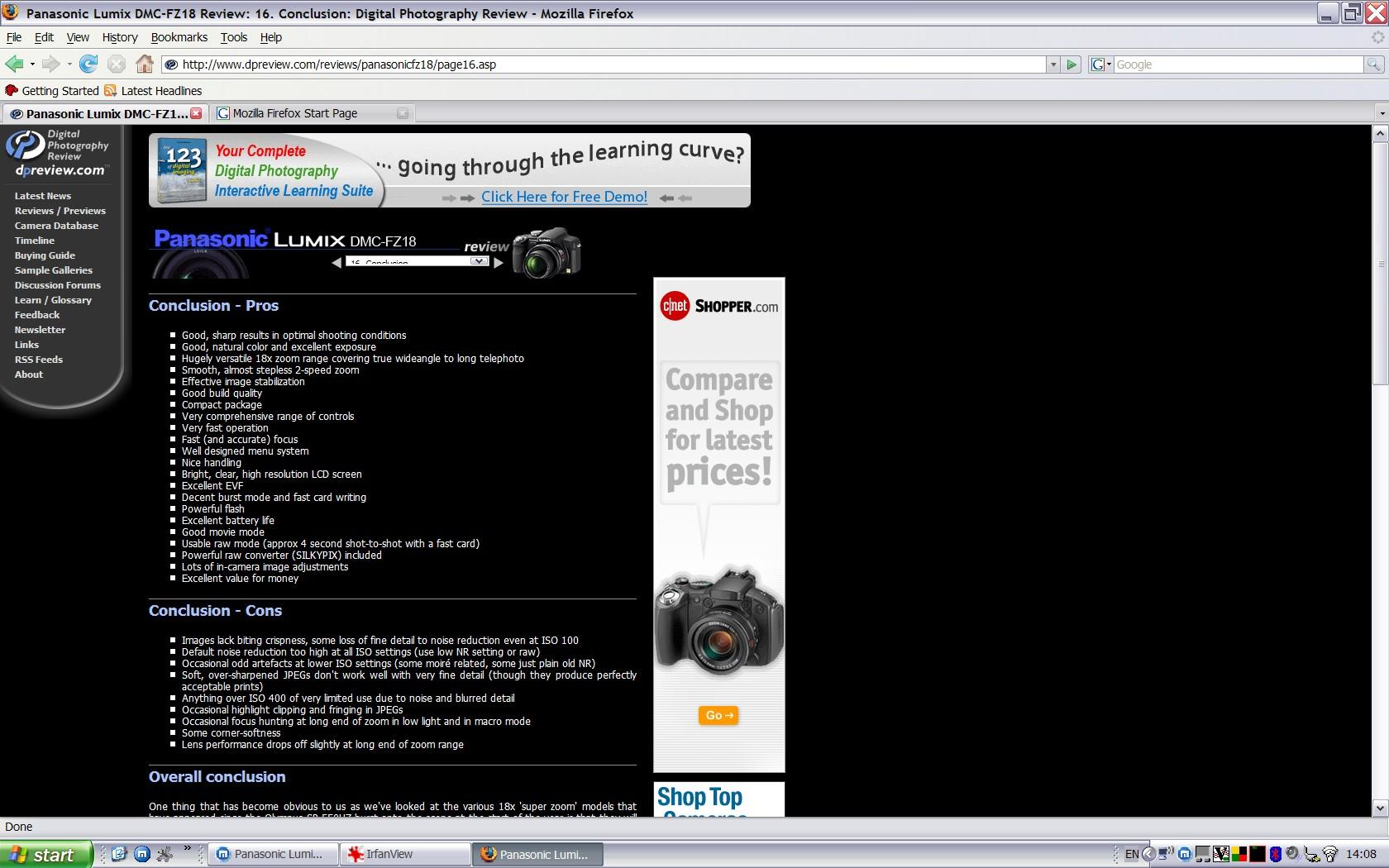The width and height of the screenshot is (1389, 868).
Task: Open the Back history dropdown arrow
Action: [x=32, y=64]
